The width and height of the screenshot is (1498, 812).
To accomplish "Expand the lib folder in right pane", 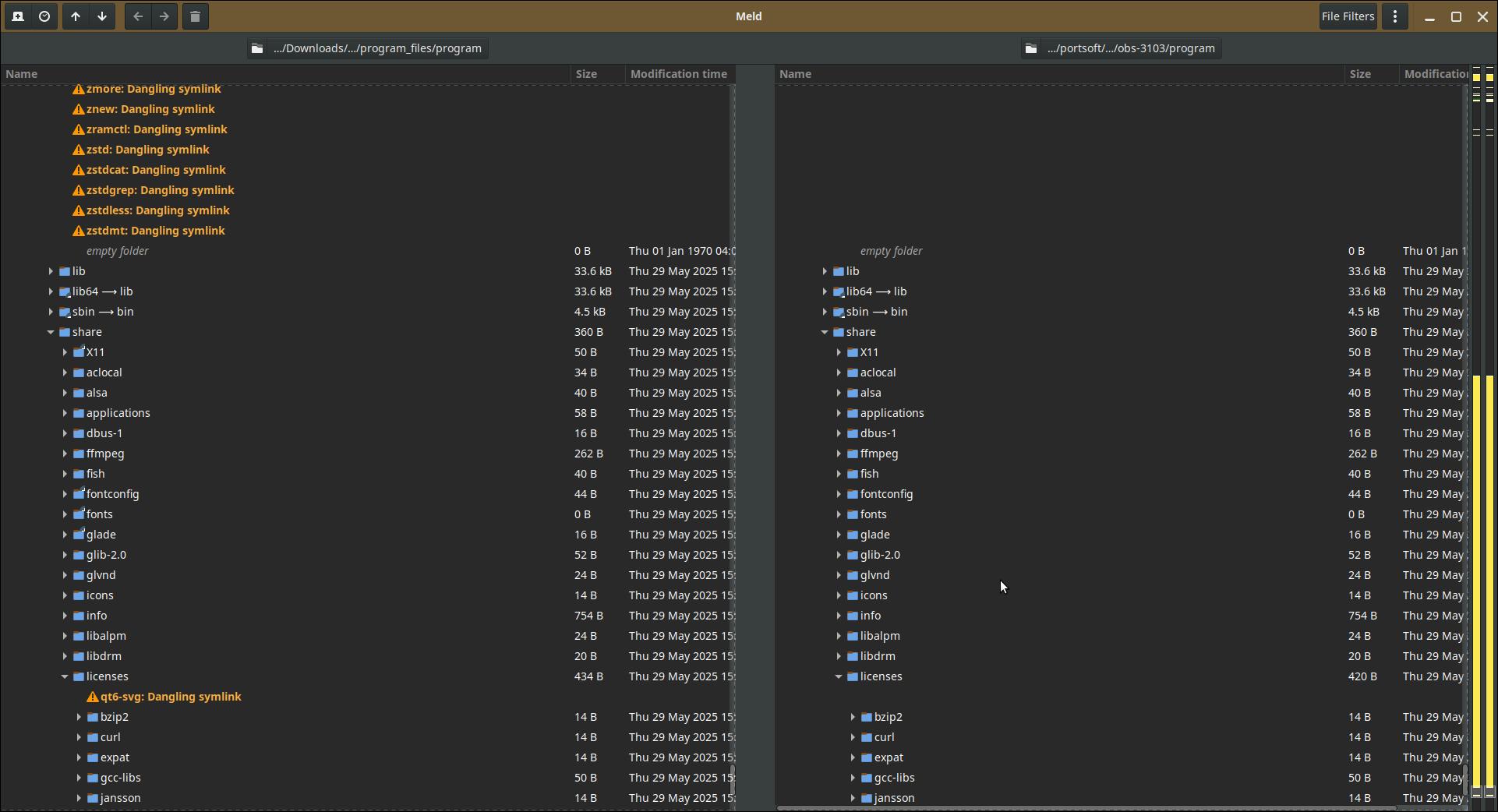I will tap(825, 271).
